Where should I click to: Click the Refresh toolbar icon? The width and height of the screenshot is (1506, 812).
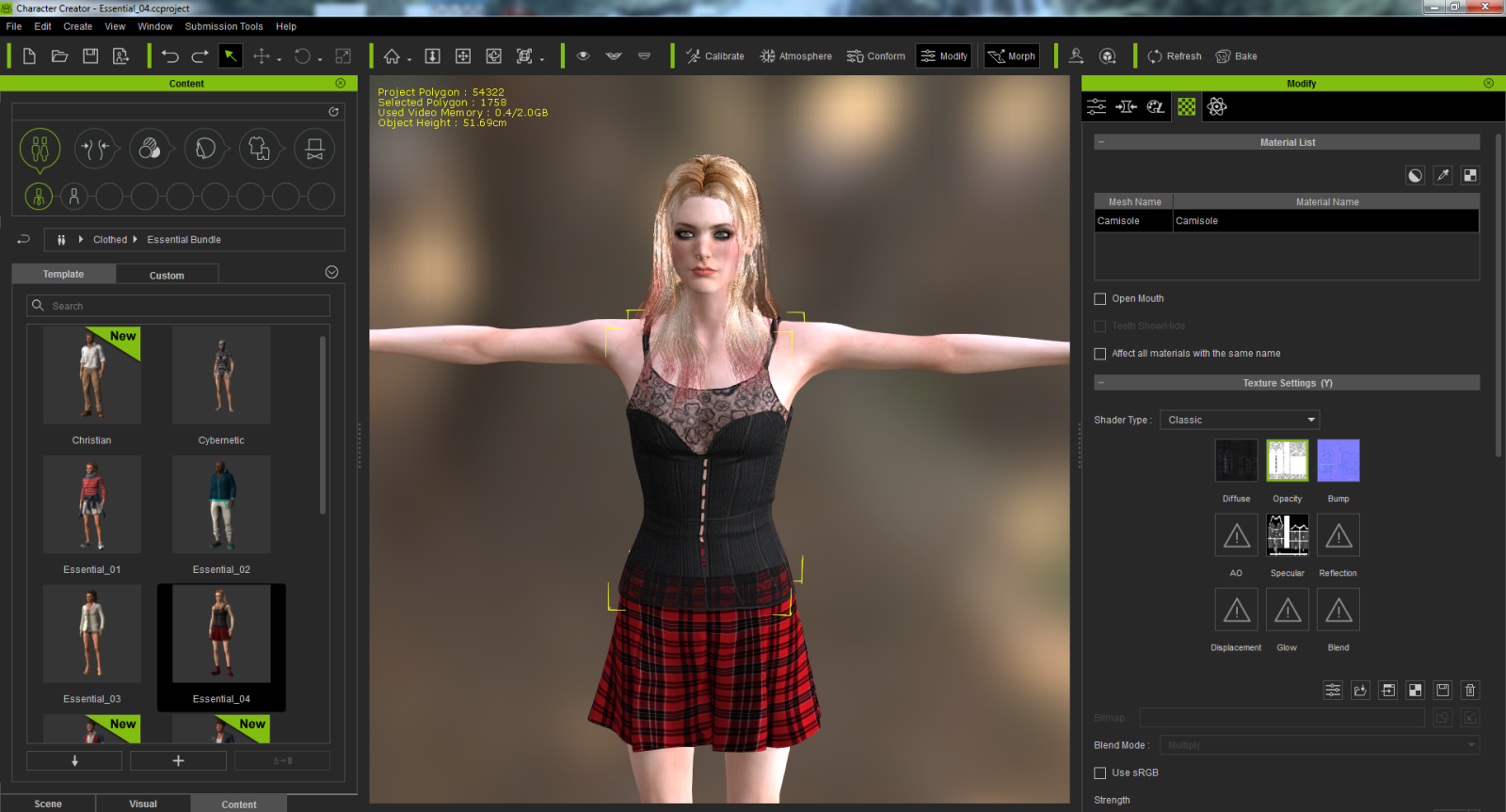click(1174, 56)
